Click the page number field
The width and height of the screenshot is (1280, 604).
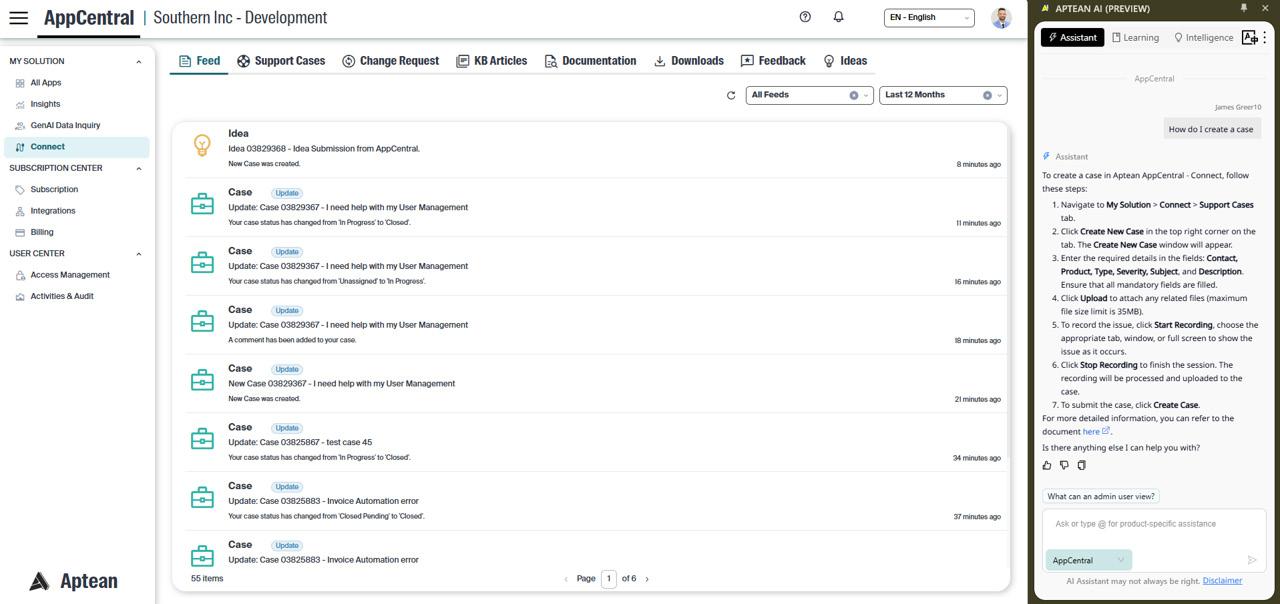click(x=608, y=579)
